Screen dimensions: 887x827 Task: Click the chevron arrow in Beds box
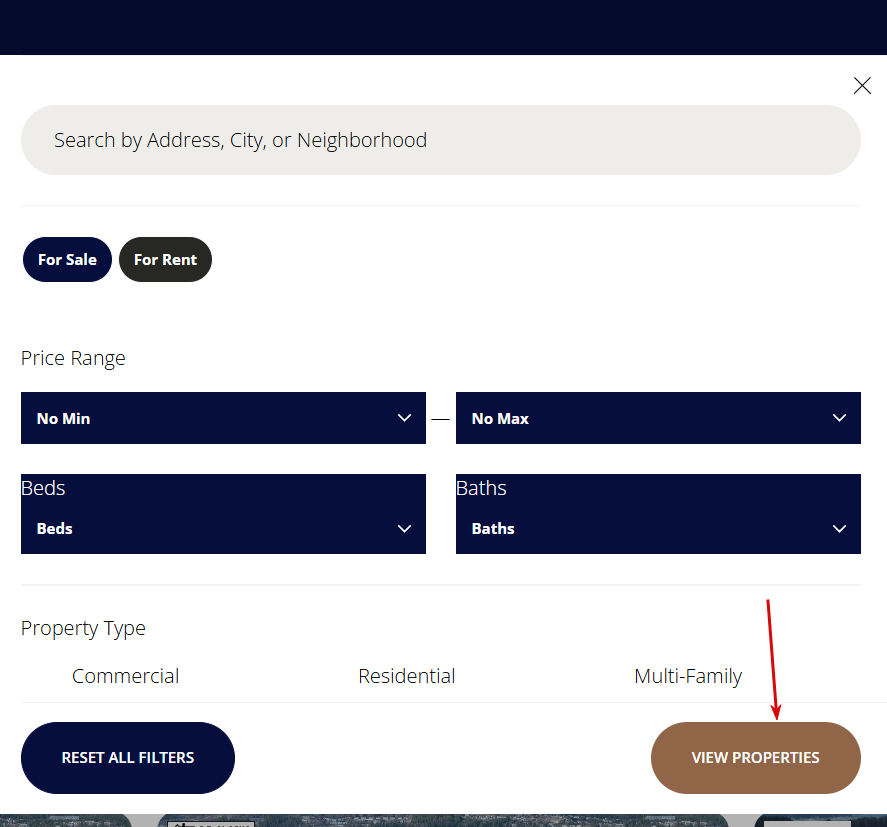[x=404, y=528]
